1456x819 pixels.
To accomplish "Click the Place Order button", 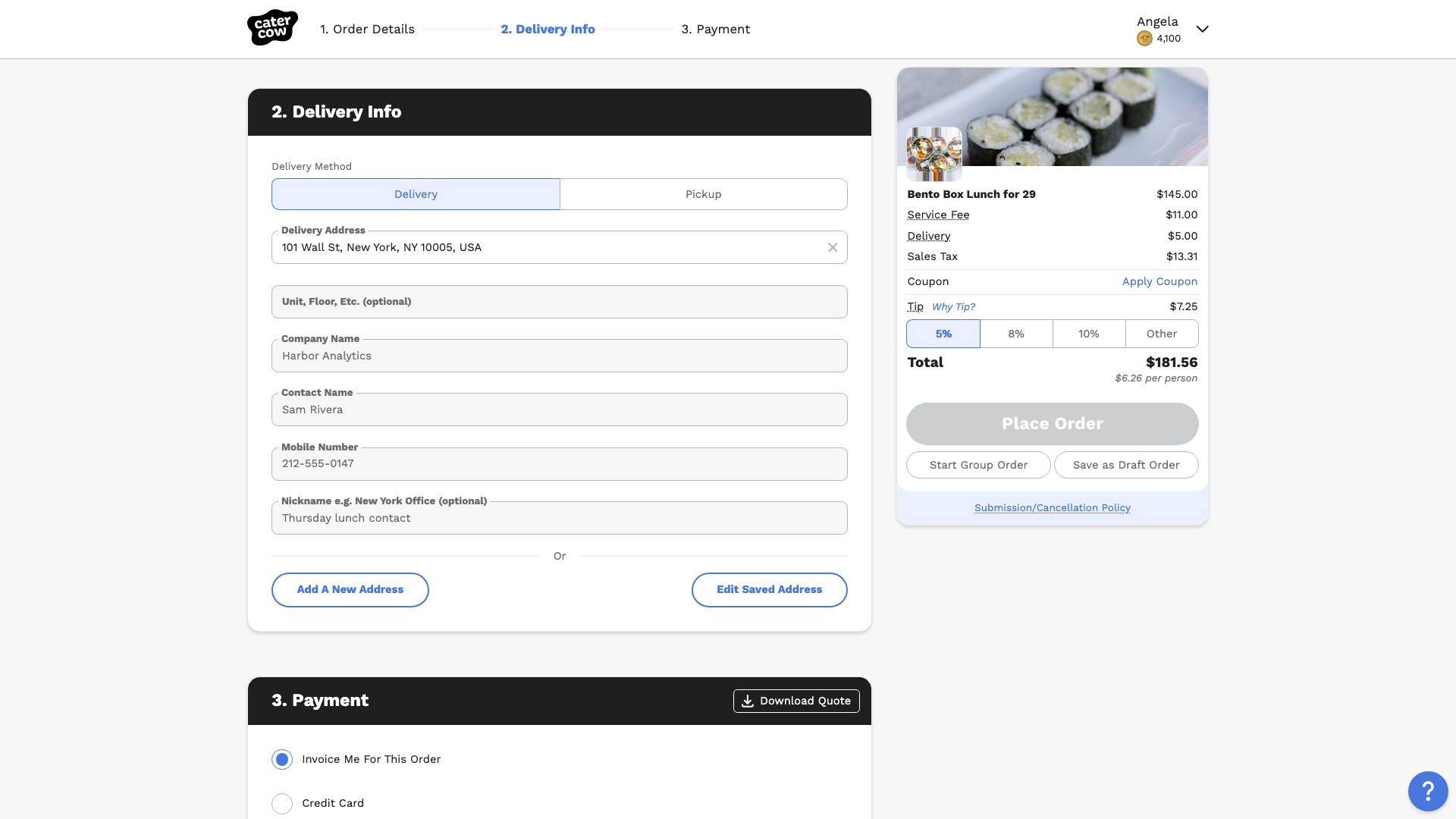I will pyautogui.click(x=1052, y=424).
